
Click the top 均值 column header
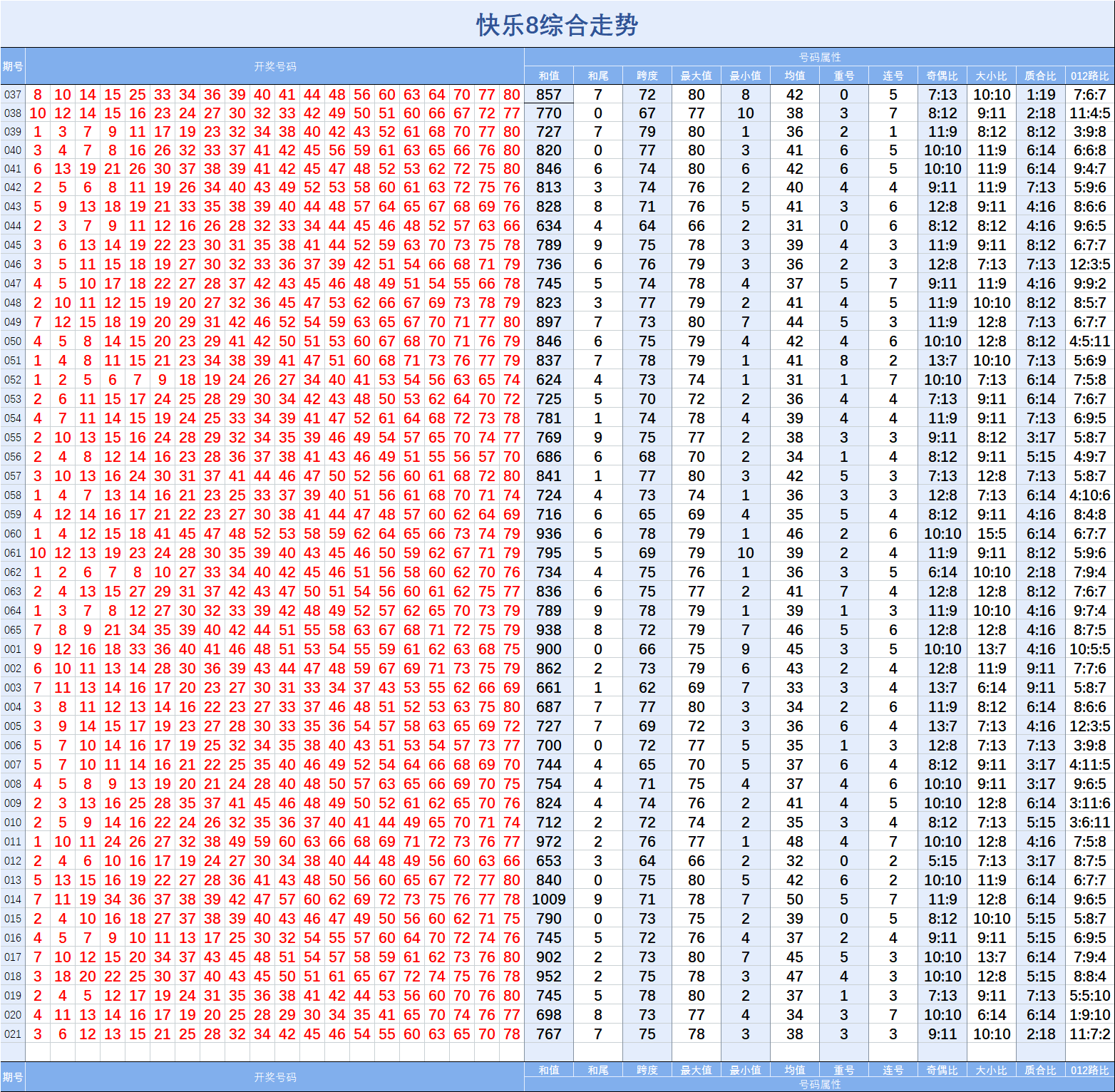(795, 76)
